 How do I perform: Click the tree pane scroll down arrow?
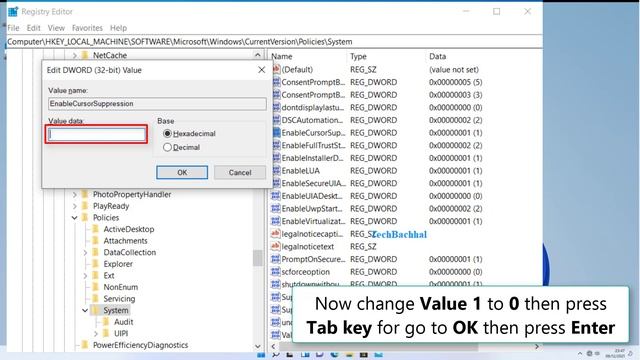click(258, 347)
